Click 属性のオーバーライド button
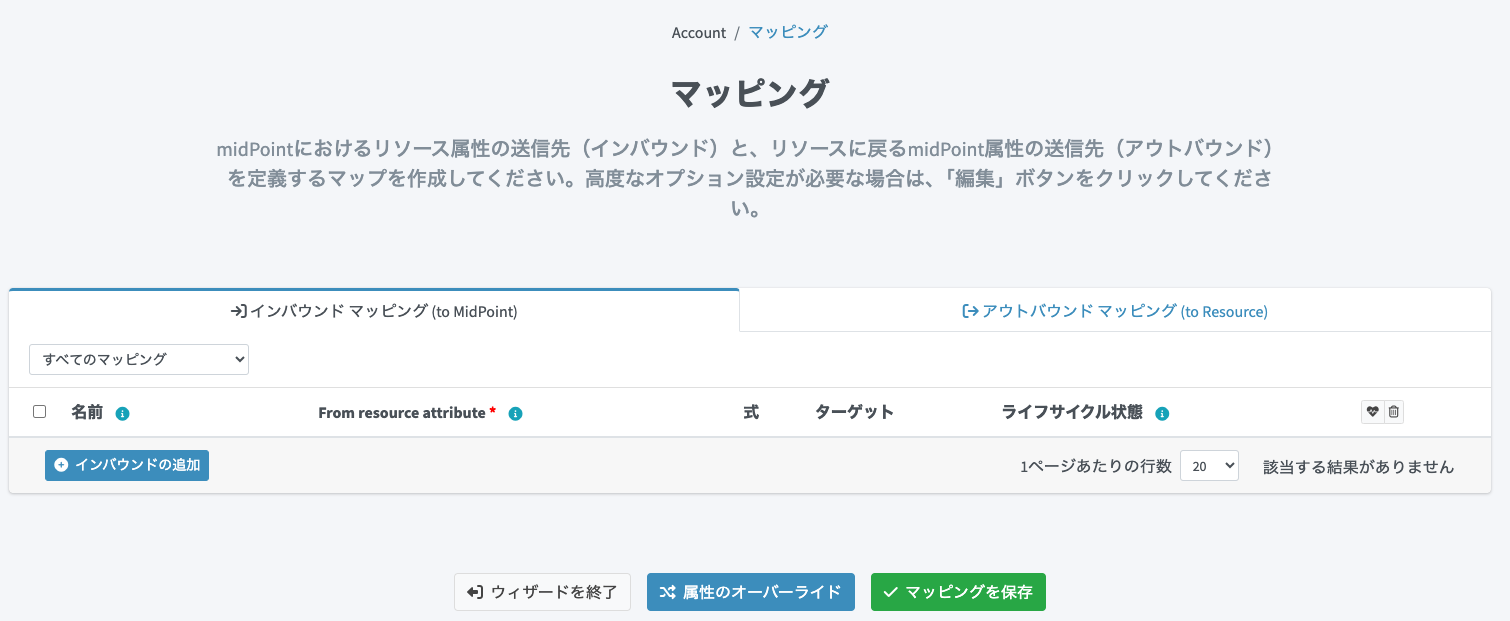This screenshot has width=1510, height=621. 751,592
